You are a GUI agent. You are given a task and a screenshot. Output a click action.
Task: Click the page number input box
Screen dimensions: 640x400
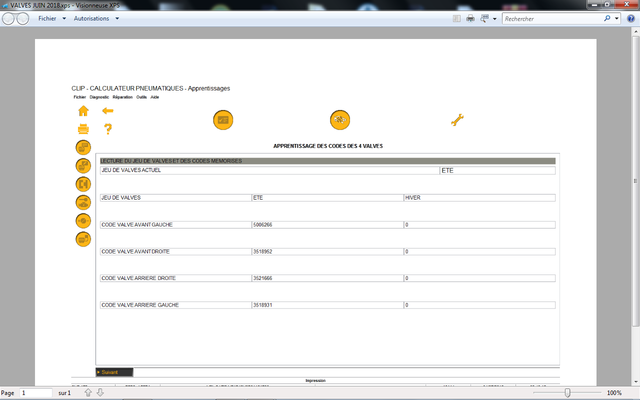point(36,393)
